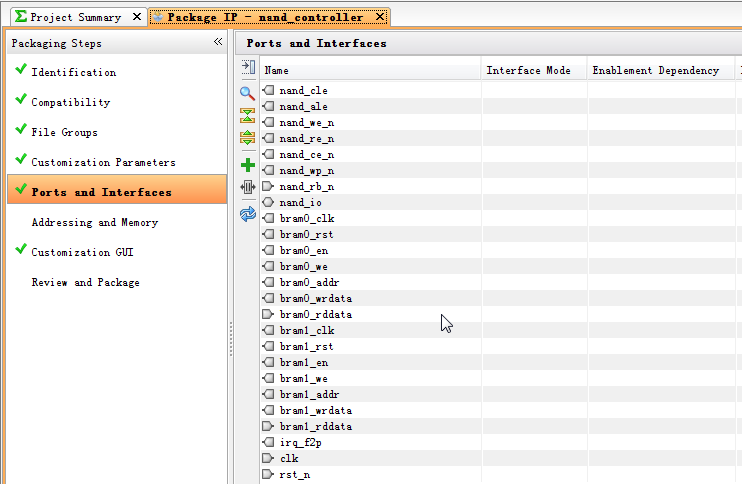
Task: Collapse the Packaging Steps panel with double chevron
Action: tap(218, 42)
